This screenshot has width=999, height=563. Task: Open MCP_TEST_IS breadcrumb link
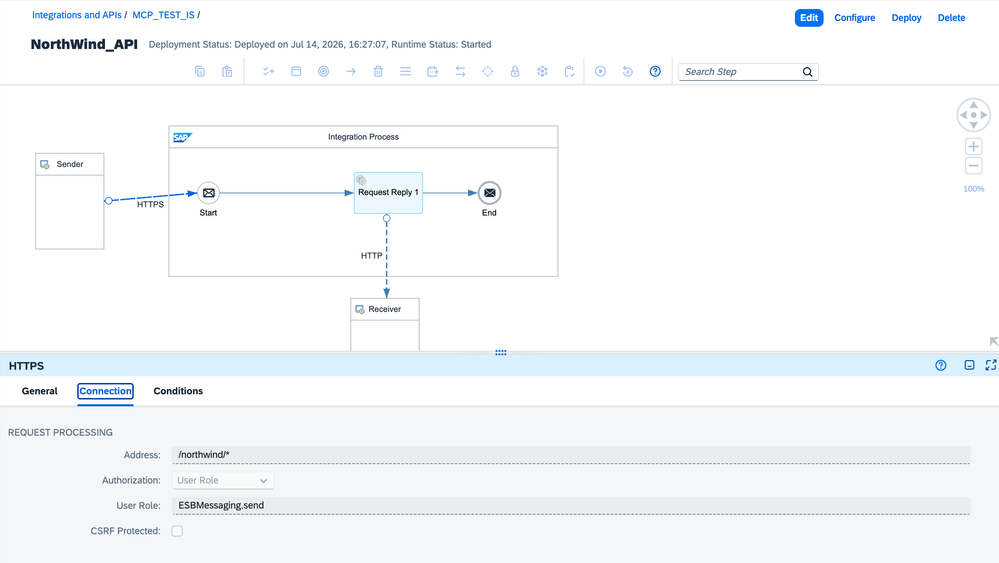pyautogui.click(x=164, y=15)
